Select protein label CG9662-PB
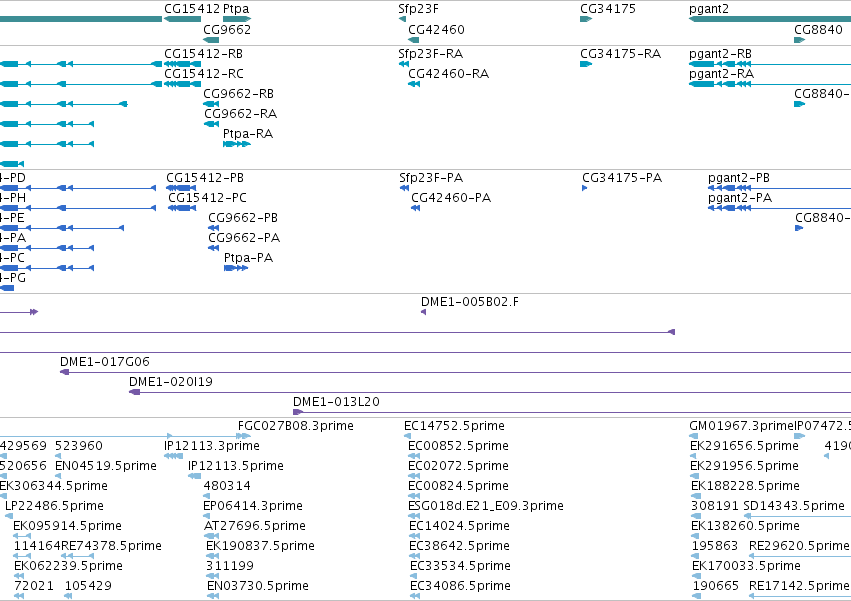The width and height of the screenshot is (851, 601). [243, 218]
